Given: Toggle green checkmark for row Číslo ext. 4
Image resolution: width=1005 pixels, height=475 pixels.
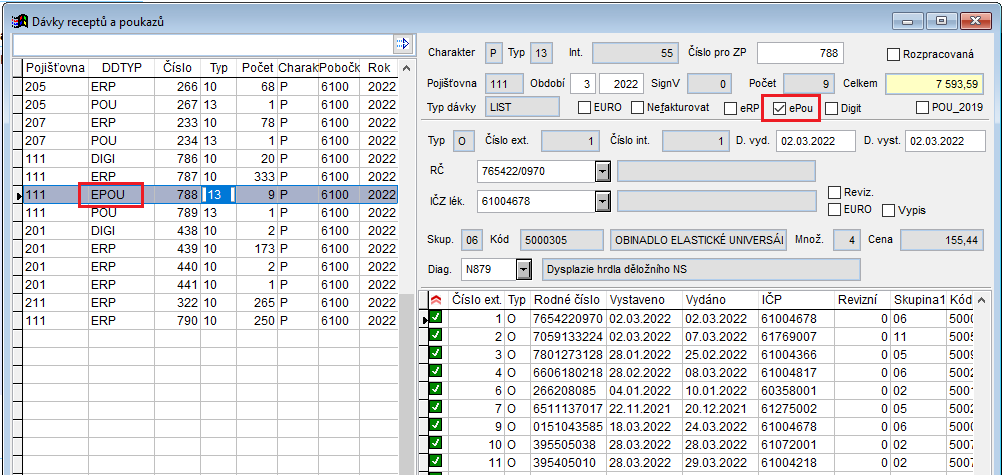Looking at the screenshot, I should coord(436,372).
